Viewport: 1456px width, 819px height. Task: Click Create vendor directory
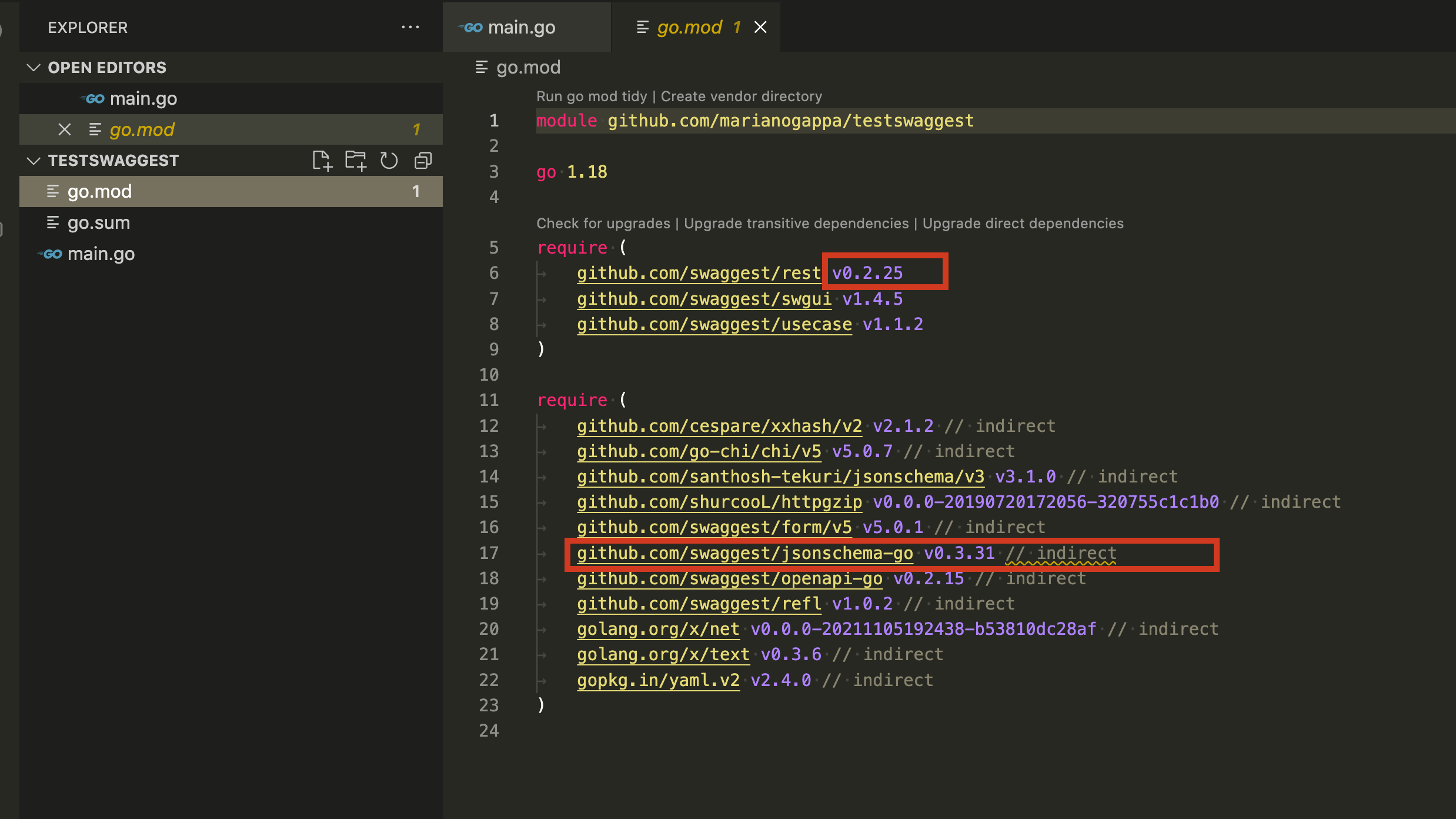coord(742,96)
